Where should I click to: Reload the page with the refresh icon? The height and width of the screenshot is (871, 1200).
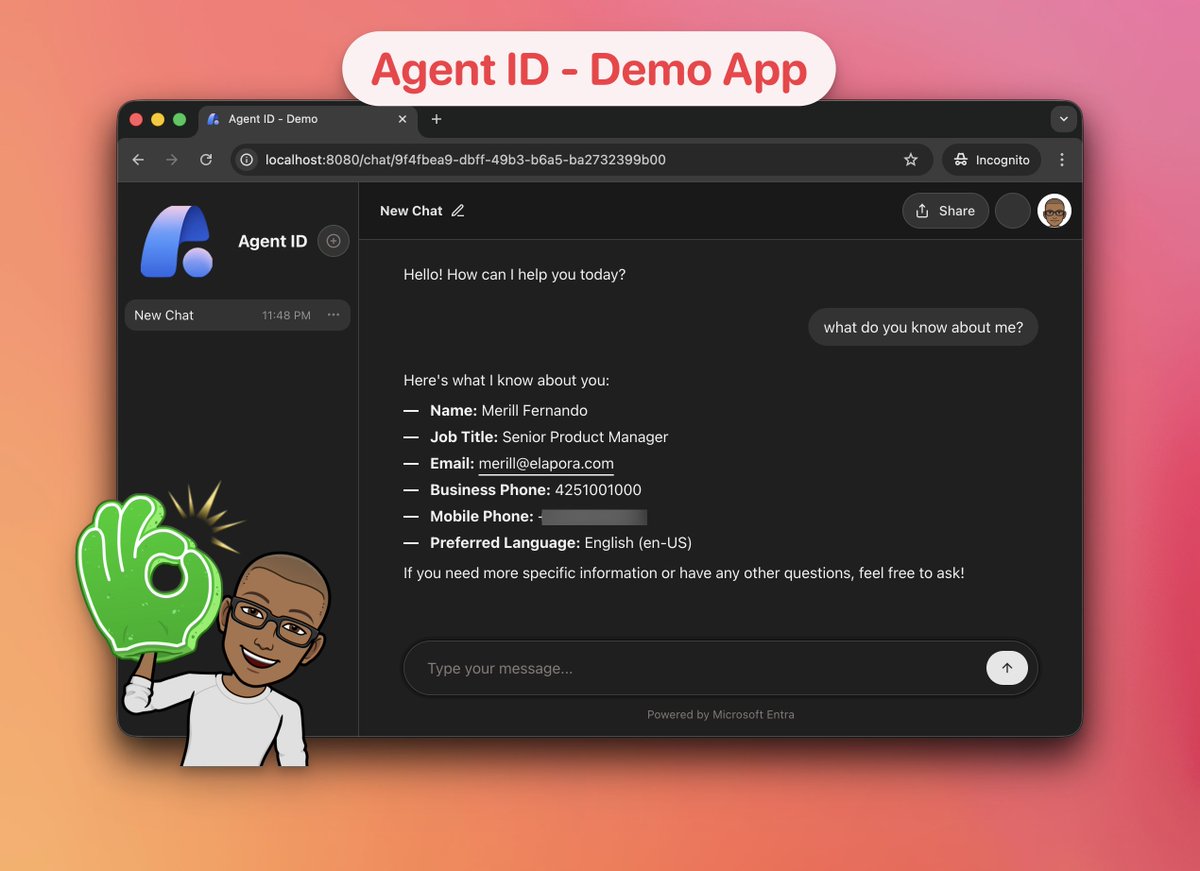205,159
